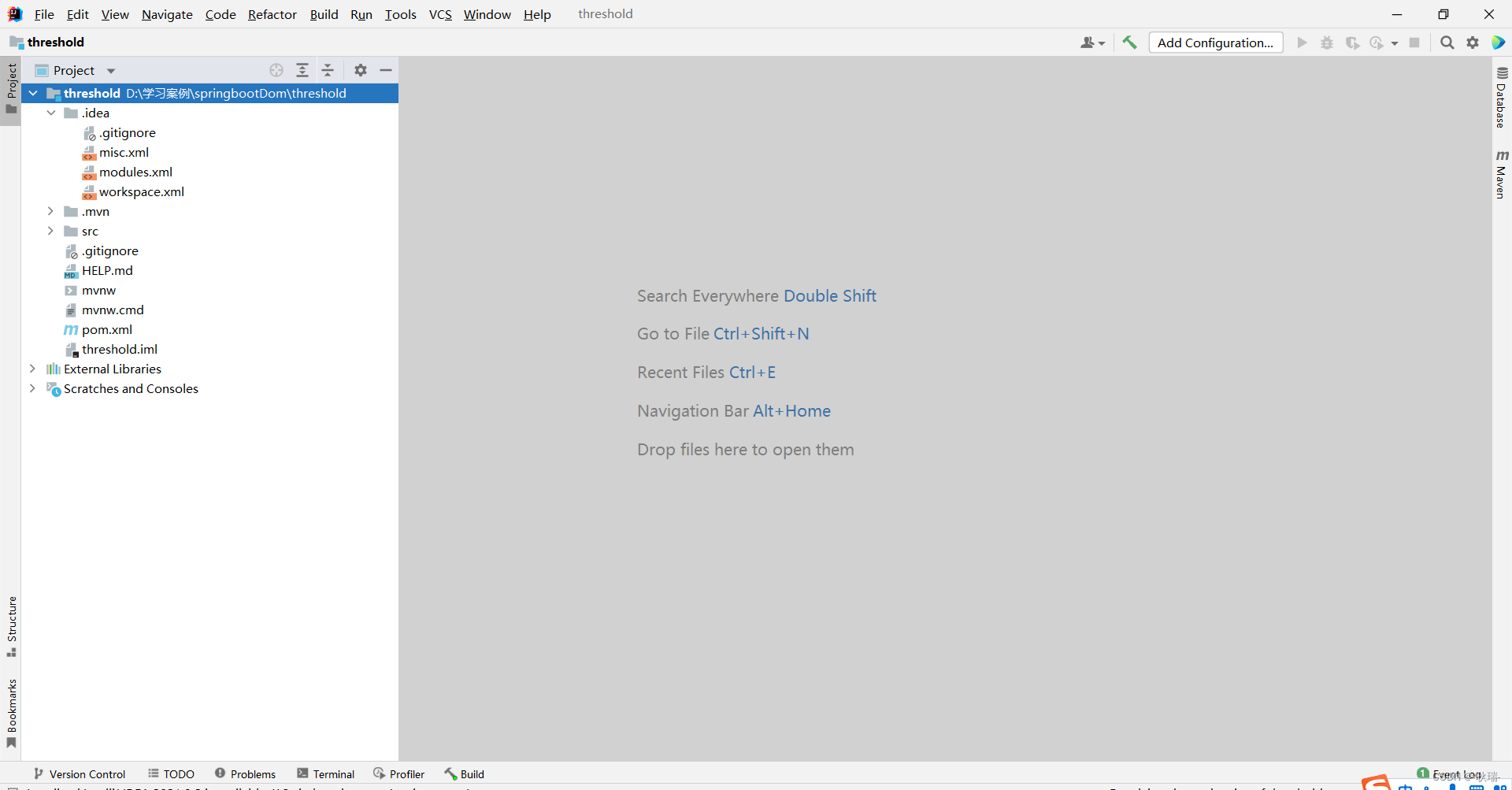Collapse the threshold root project node
Screen dimensions: 1512x790
(33, 94)
